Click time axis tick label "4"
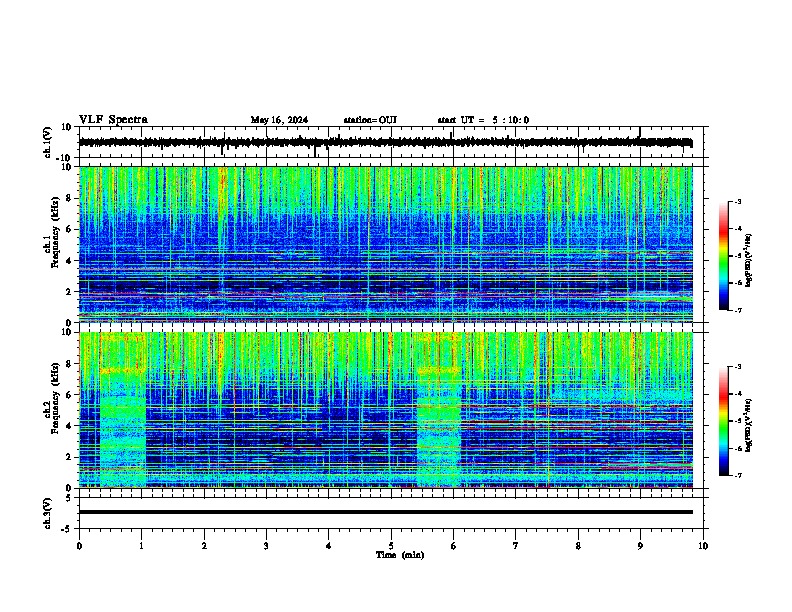 328,546
